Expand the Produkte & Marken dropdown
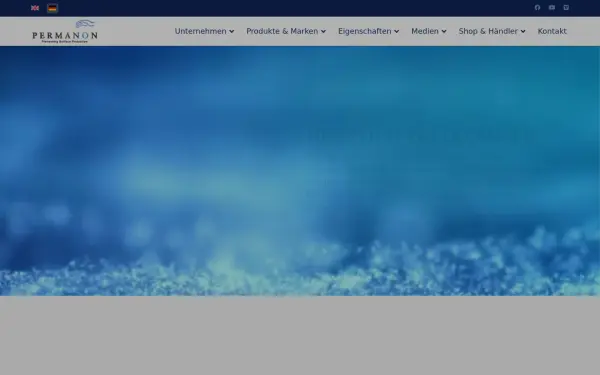Viewport: 600px width, 375px height. tap(286, 31)
